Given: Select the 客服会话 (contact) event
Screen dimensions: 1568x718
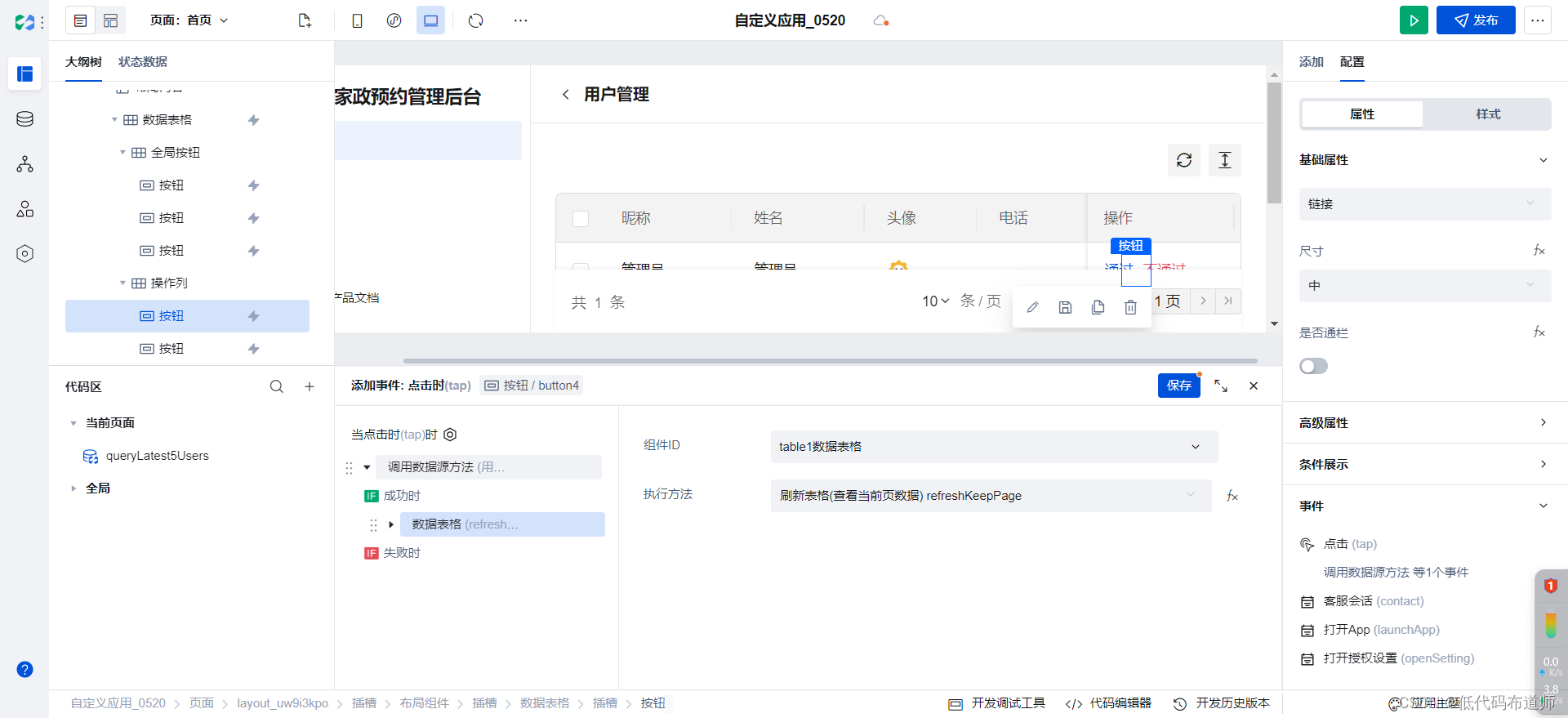Looking at the screenshot, I should pyautogui.click(x=1374, y=601).
